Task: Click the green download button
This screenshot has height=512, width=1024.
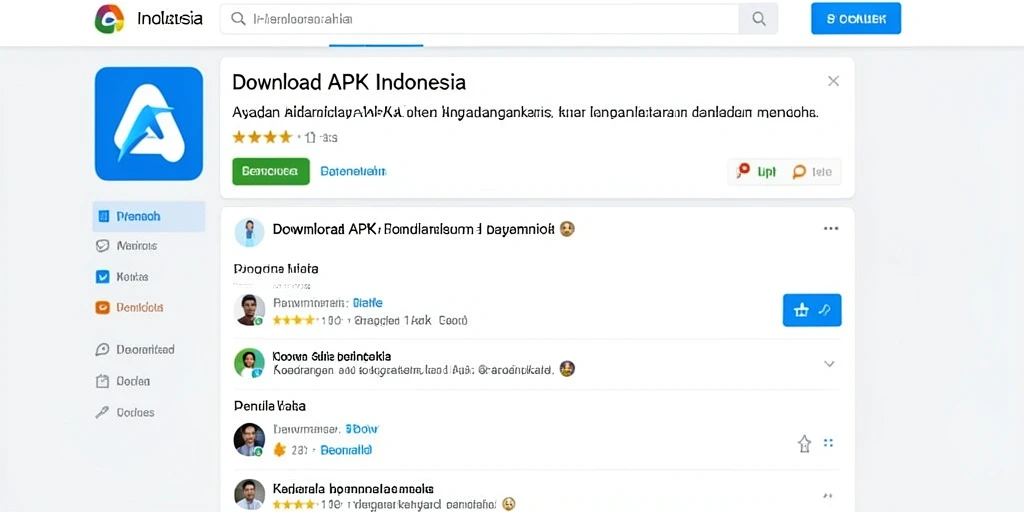Action: (270, 171)
